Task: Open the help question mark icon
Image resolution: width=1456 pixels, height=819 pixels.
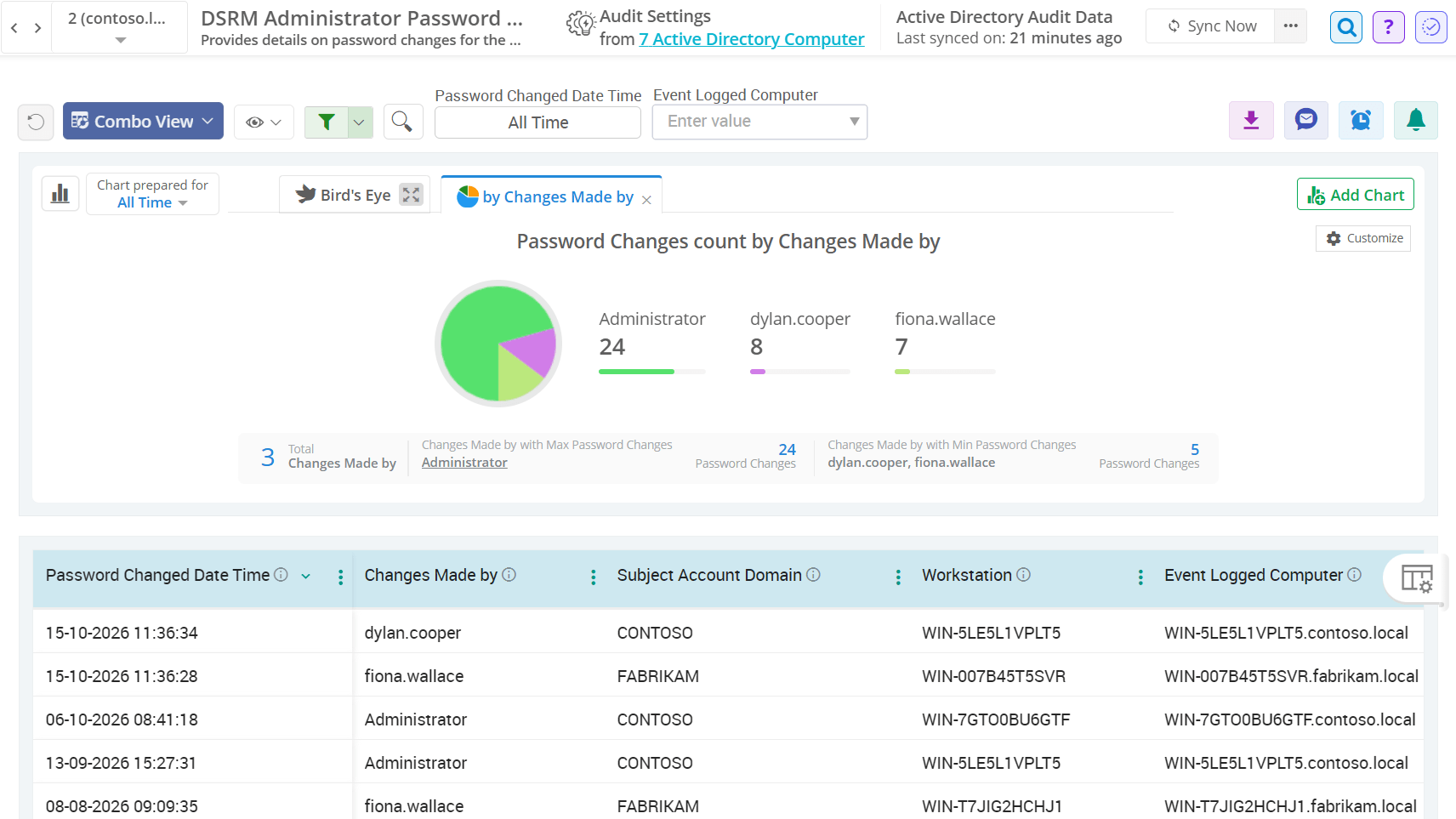Action: coord(1389,27)
